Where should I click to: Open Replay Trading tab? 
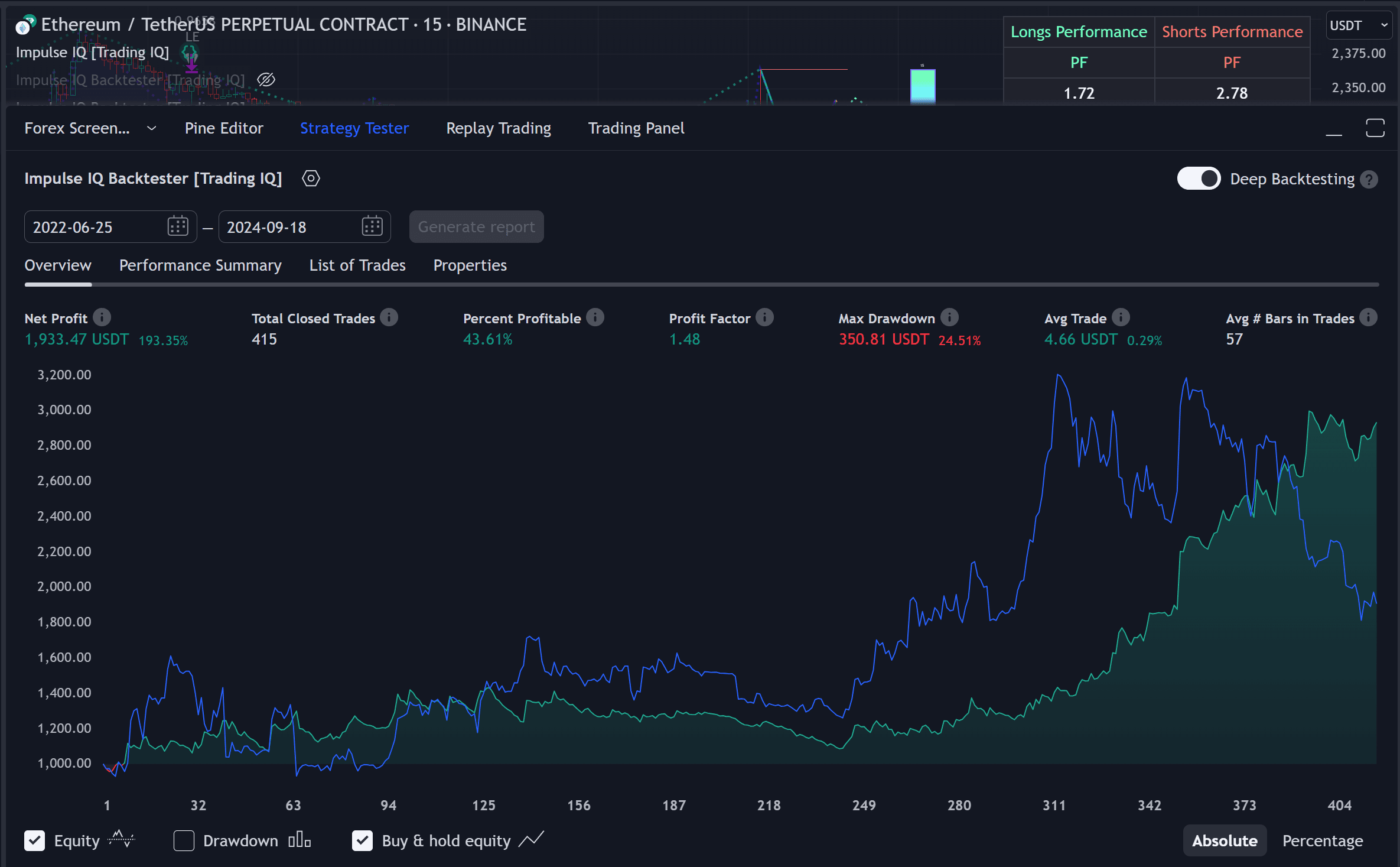tap(499, 128)
